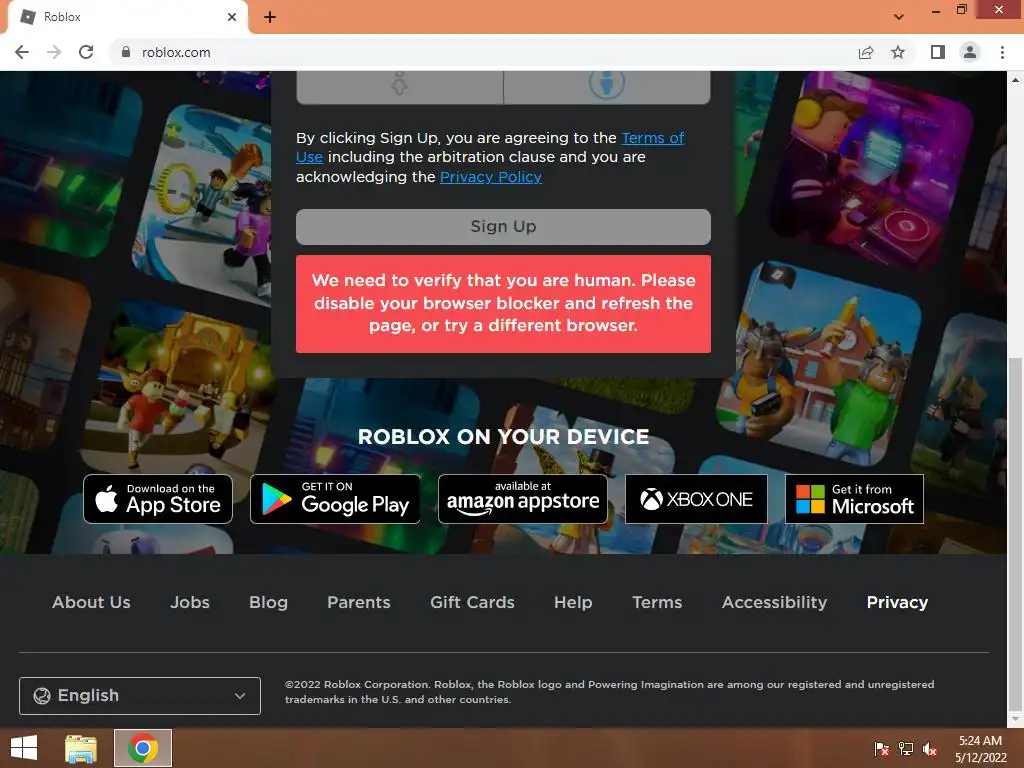Screen dimensions: 1024x768
Task: Go to About Us footer link
Action: 91,602
